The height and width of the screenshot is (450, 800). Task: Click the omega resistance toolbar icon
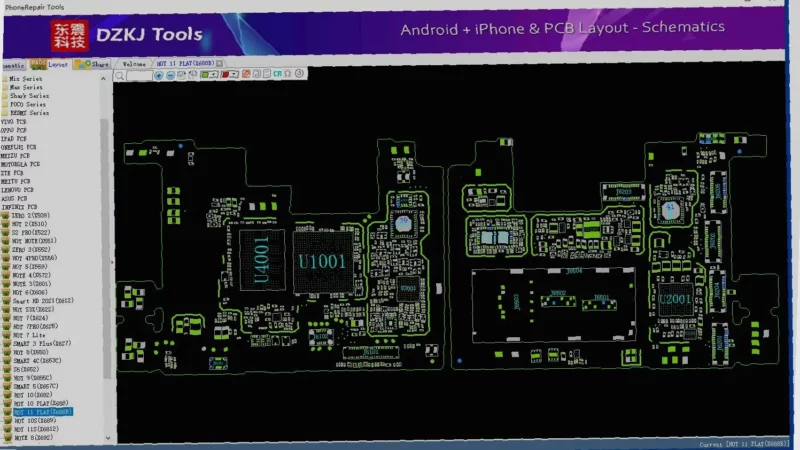tap(288, 73)
